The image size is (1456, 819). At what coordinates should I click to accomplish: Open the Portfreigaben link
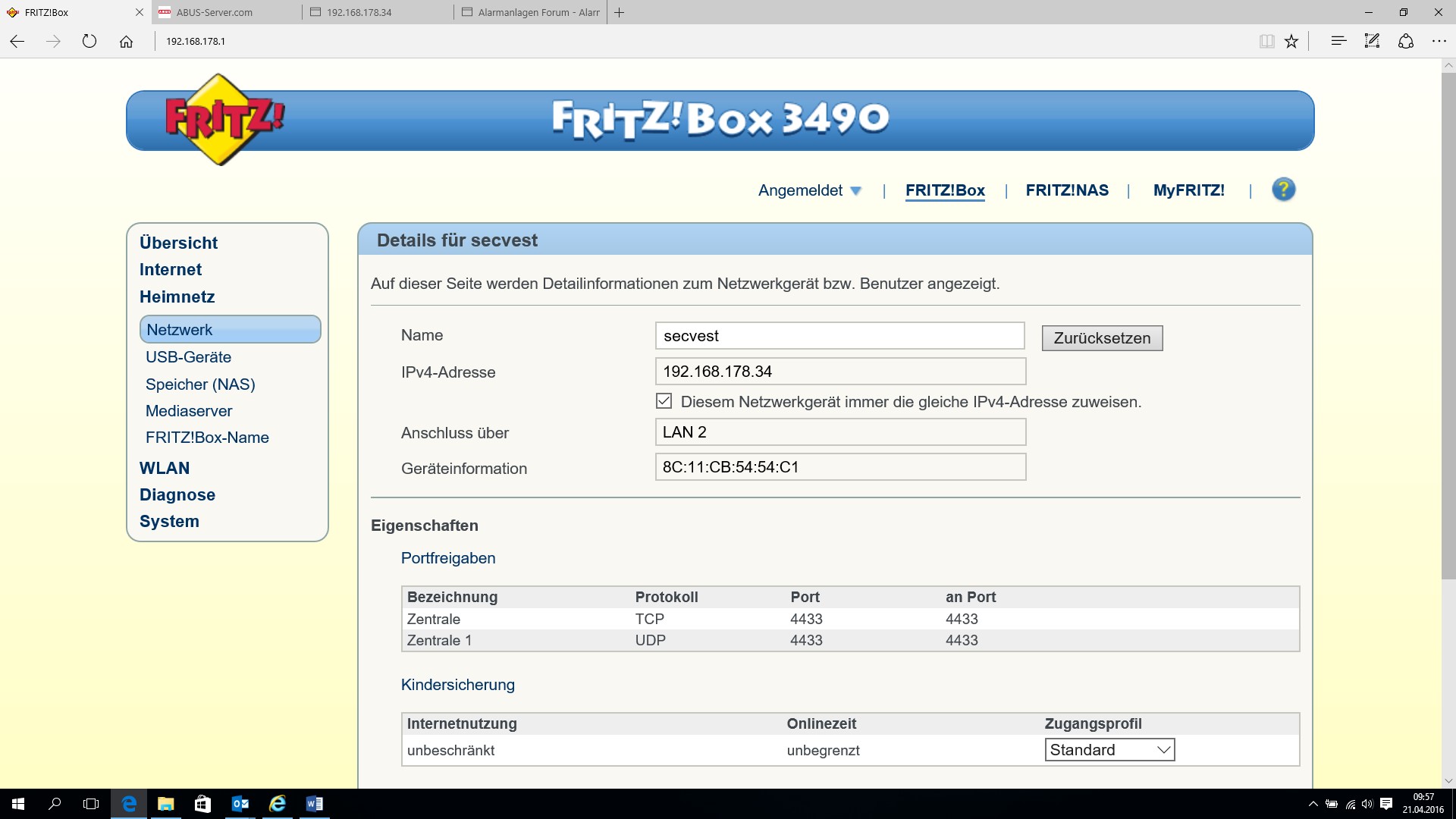click(x=447, y=558)
